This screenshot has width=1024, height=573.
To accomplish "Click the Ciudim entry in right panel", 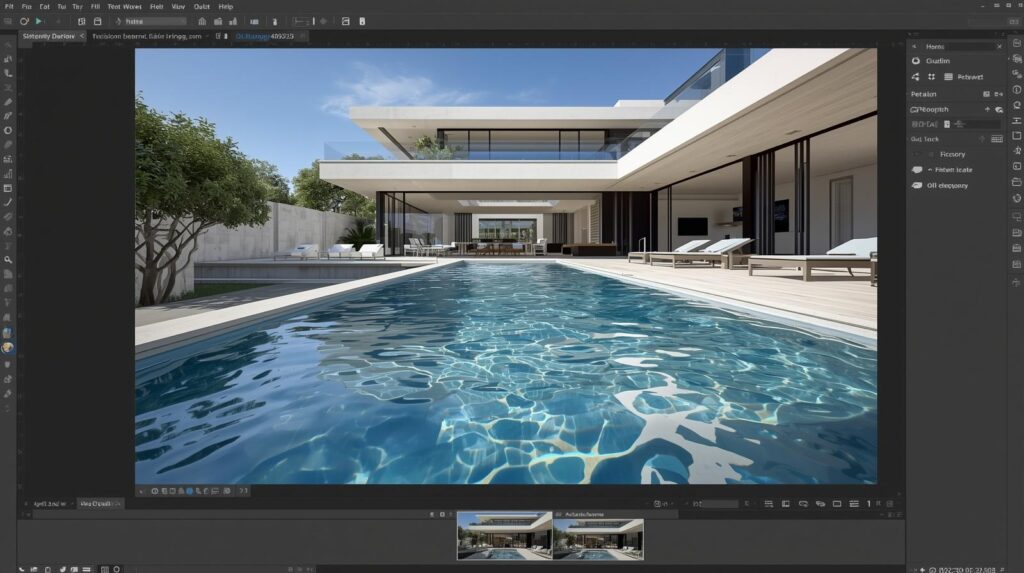I will [x=937, y=61].
